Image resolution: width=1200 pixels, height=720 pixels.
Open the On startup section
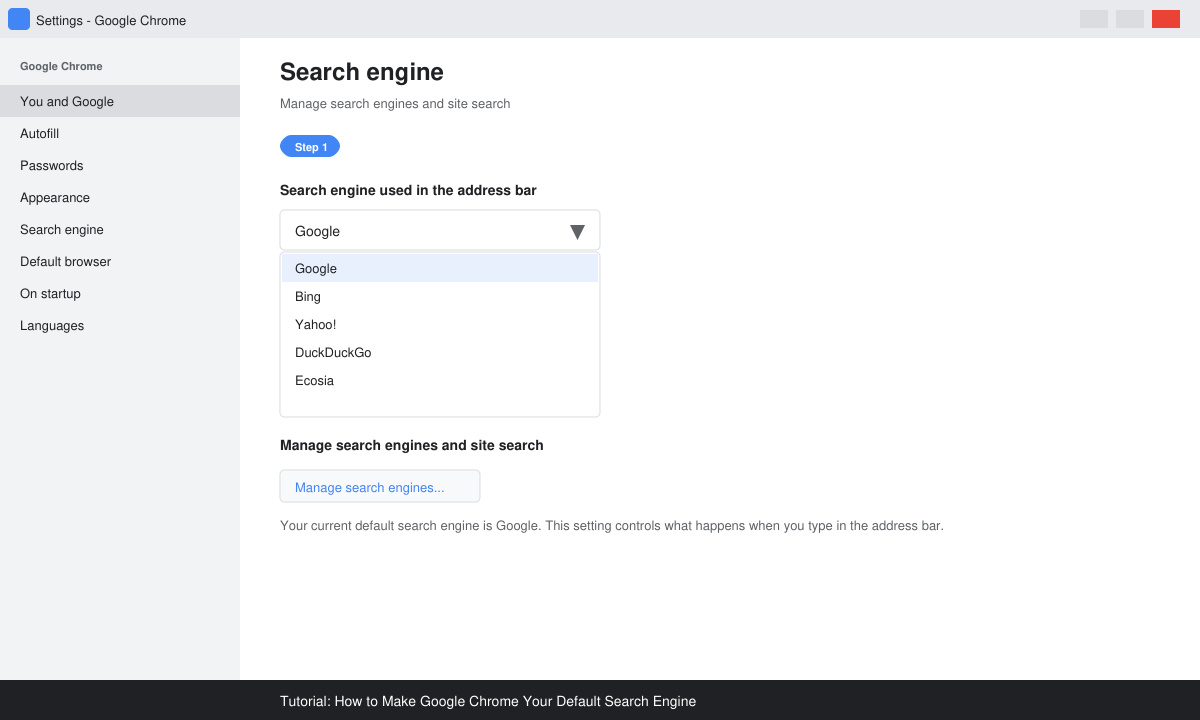click(120, 293)
